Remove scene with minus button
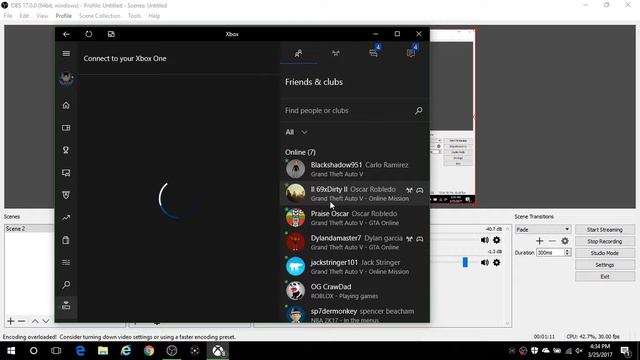The width and height of the screenshot is (640, 360). [22, 321]
